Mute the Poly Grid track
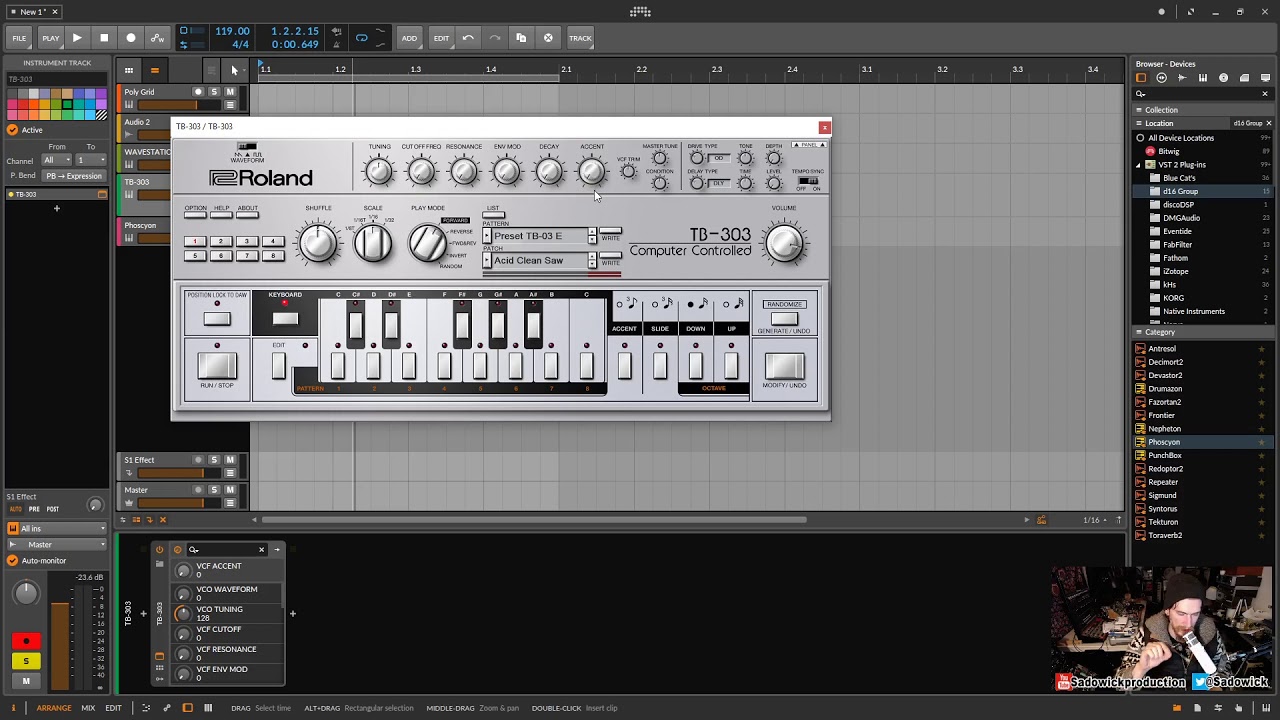Screen dimensions: 1280x720 pos(229,92)
